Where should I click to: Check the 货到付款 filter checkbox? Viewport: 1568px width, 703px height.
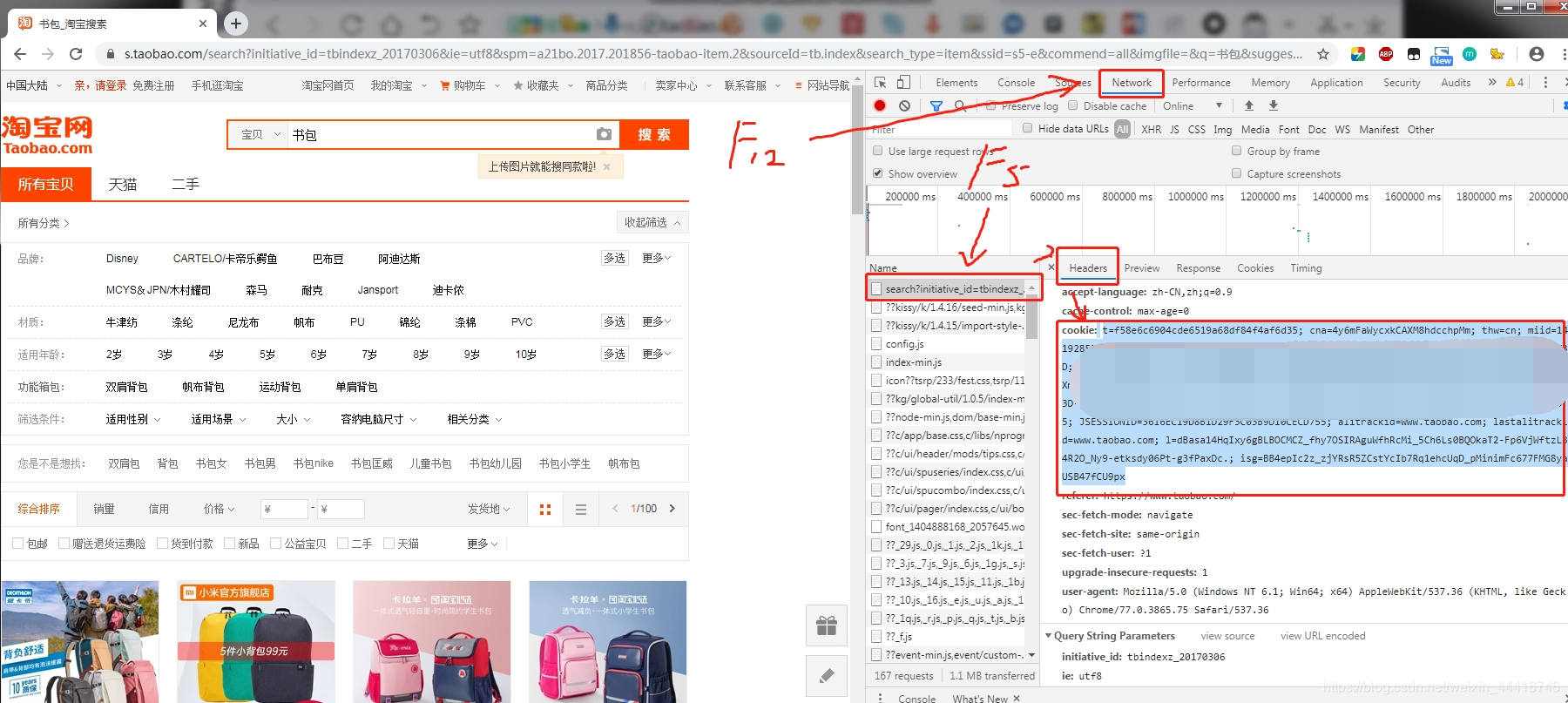tap(162, 544)
